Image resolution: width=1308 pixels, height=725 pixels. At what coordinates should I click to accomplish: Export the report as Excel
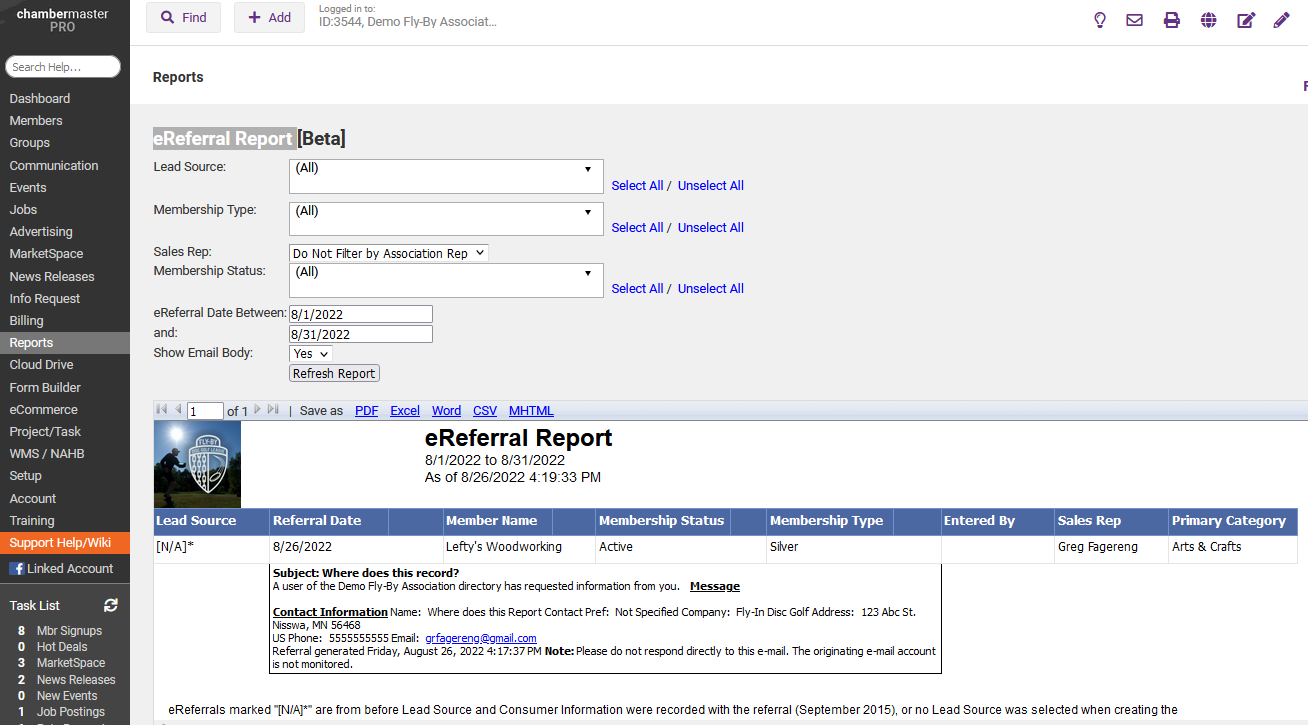[x=405, y=411]
